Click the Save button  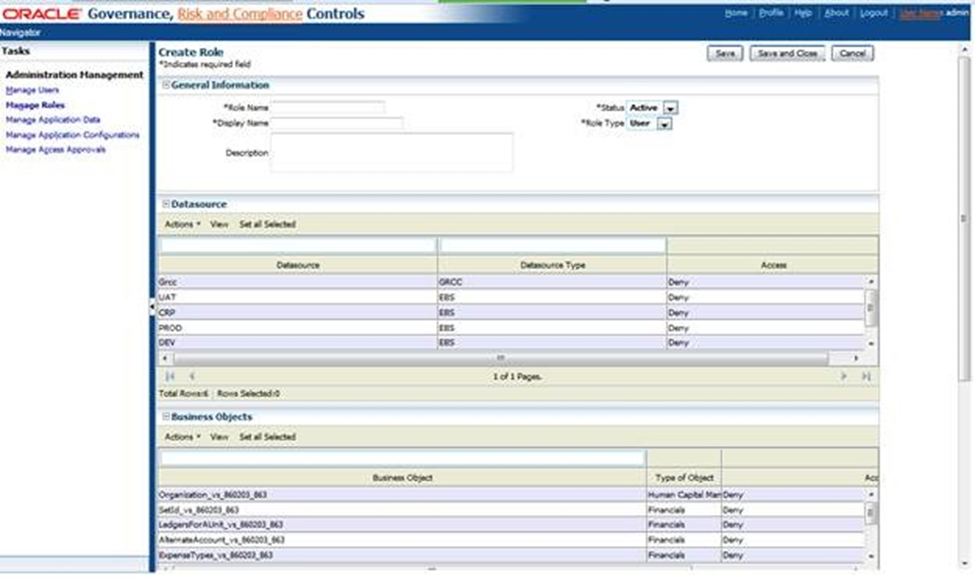coord(725,53)
